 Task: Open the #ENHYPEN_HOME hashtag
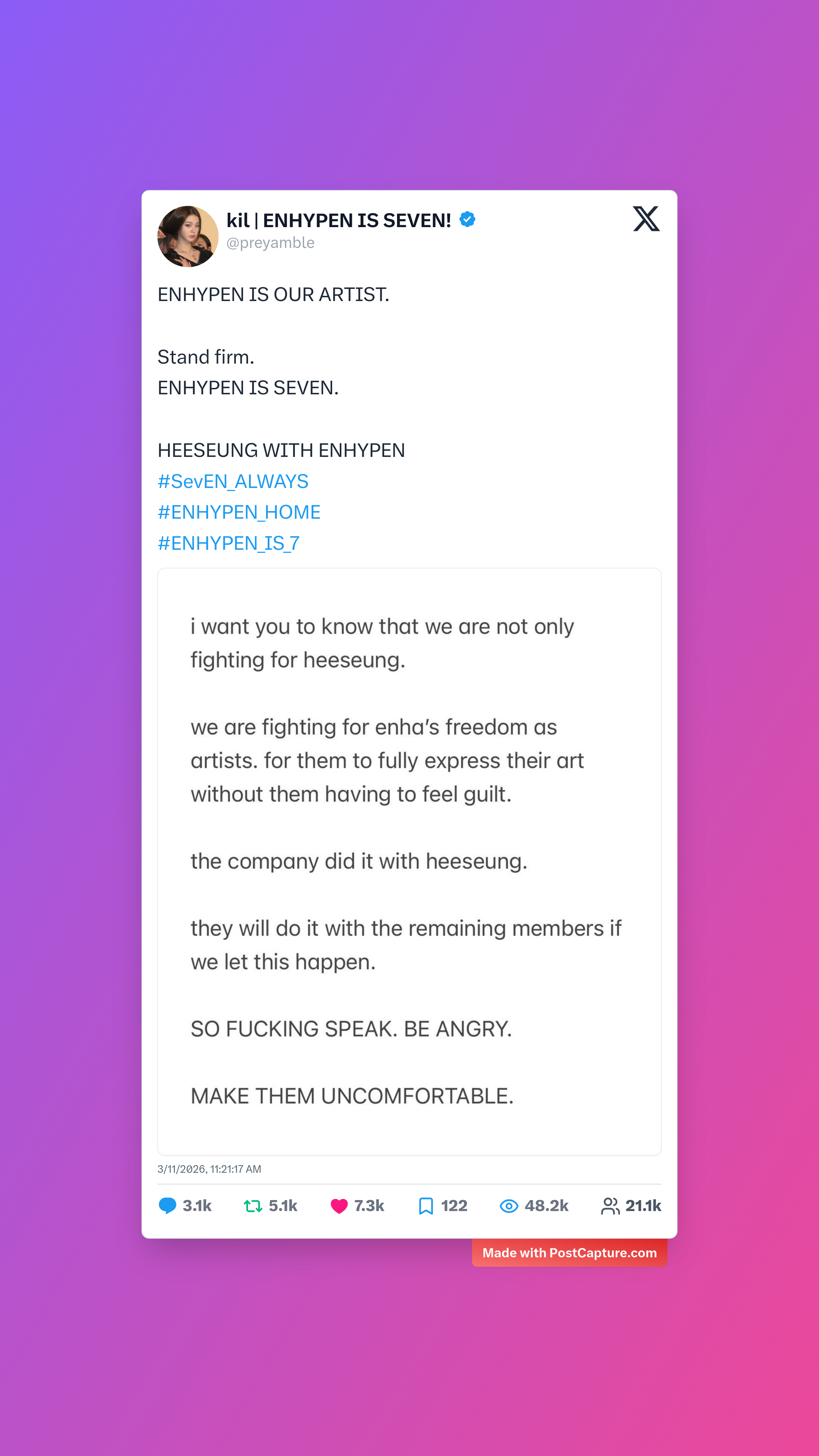239,512
